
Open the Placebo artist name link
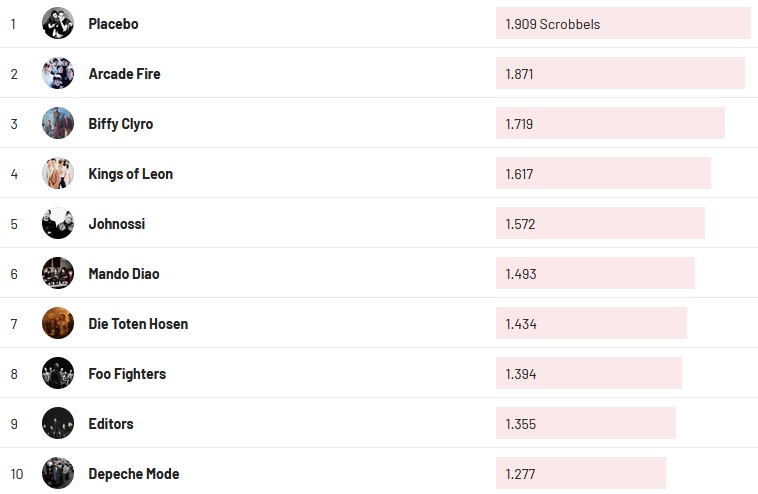[113, 23]
